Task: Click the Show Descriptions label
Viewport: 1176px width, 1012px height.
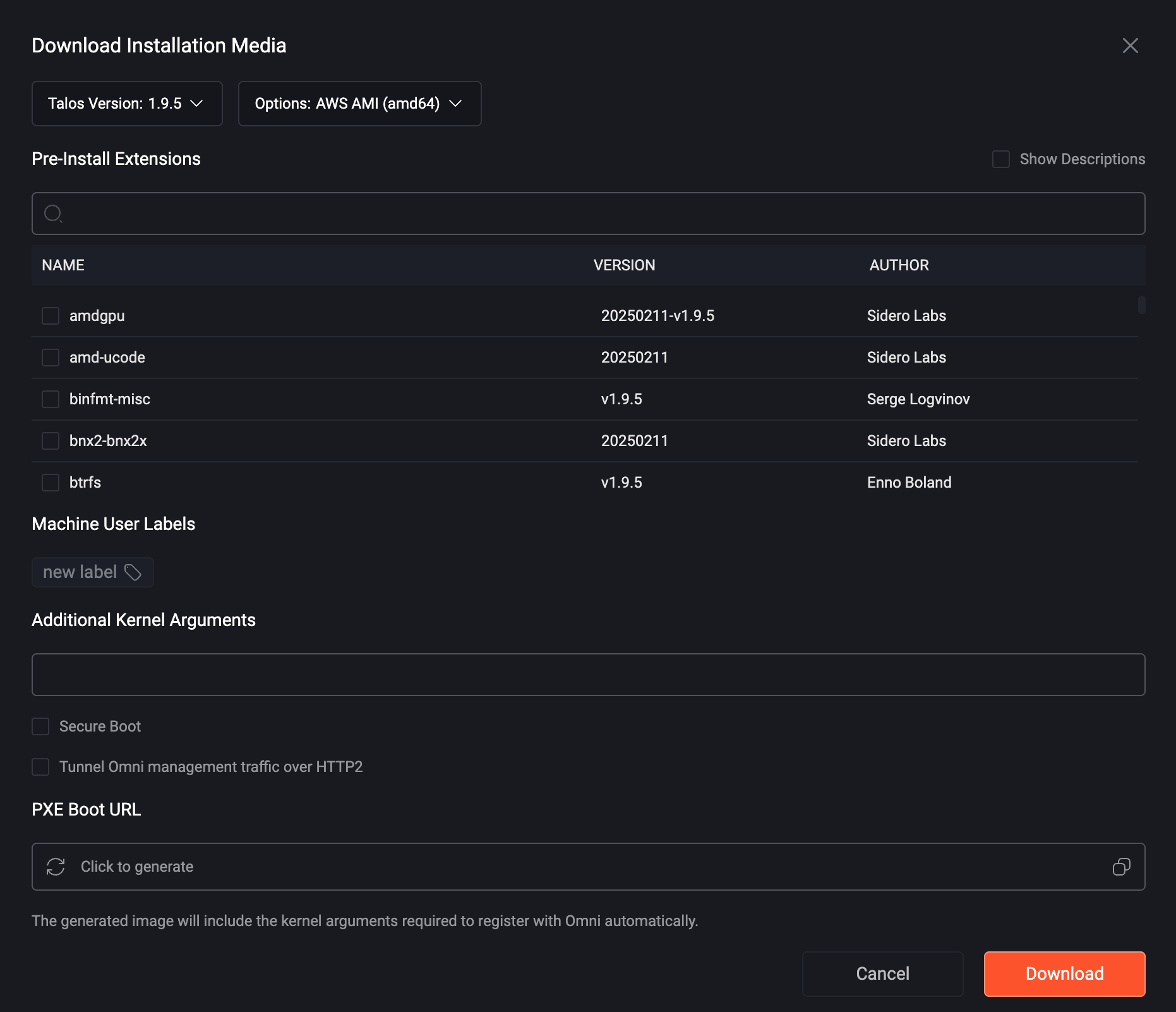Action: click(x=1082, y=159)
